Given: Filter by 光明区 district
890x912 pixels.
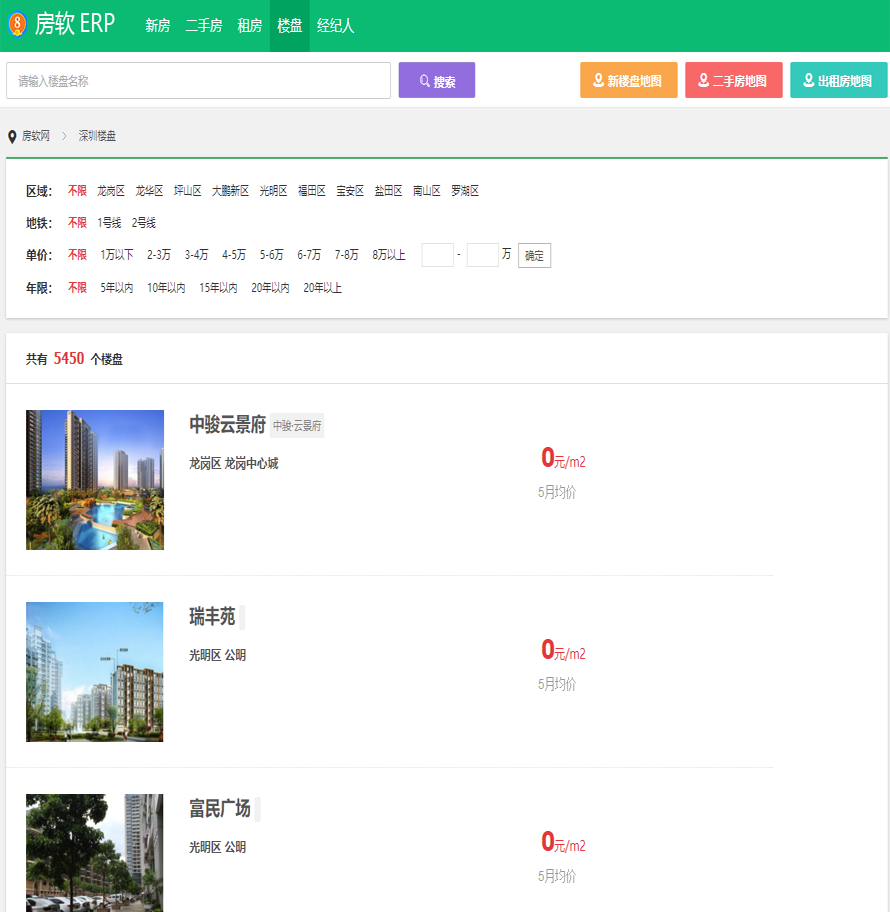Looking at the screenshot, I should [x=273, y=191].
